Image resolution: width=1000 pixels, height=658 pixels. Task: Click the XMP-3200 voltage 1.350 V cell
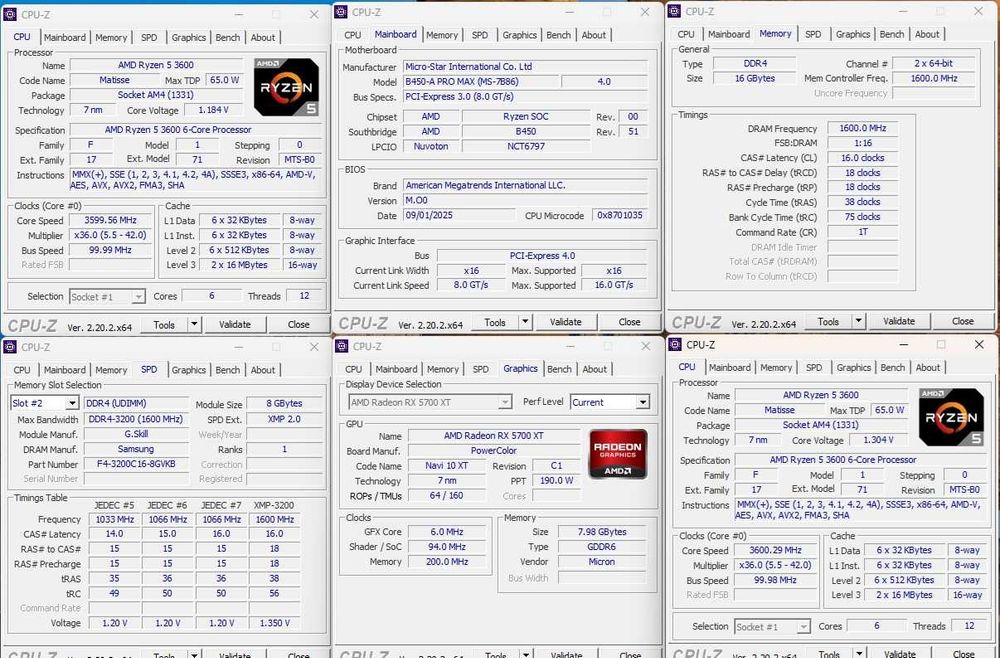(274, 623)
